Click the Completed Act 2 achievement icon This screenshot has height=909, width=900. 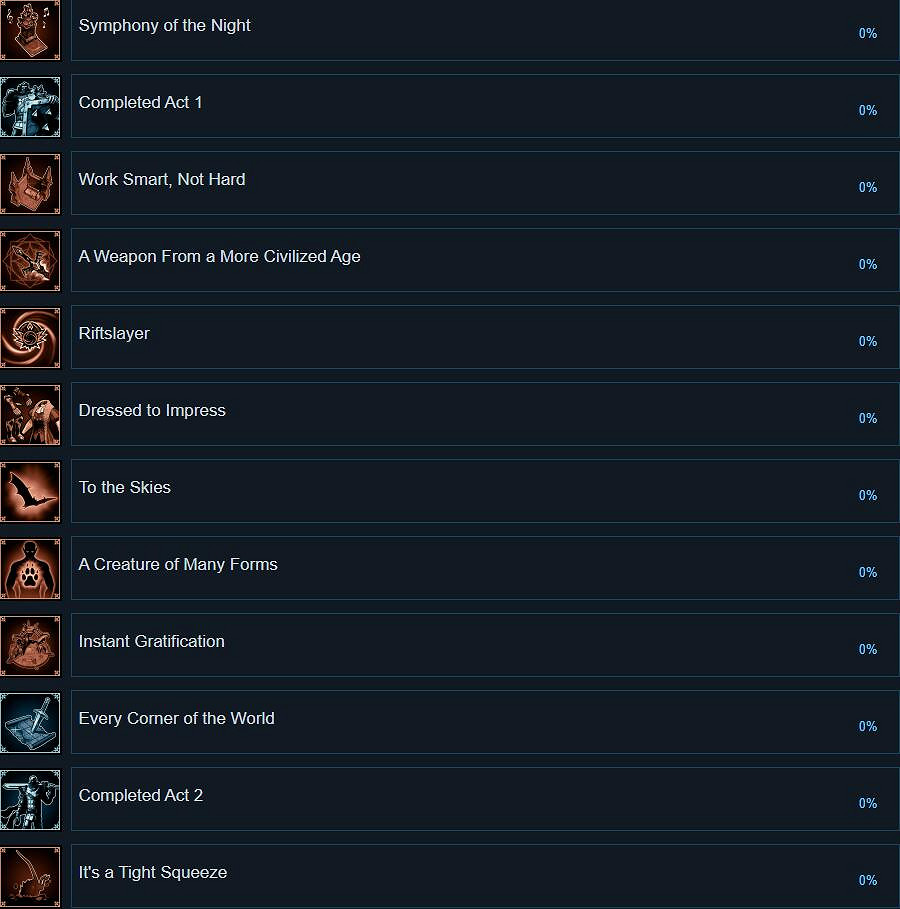pos(30,799)
